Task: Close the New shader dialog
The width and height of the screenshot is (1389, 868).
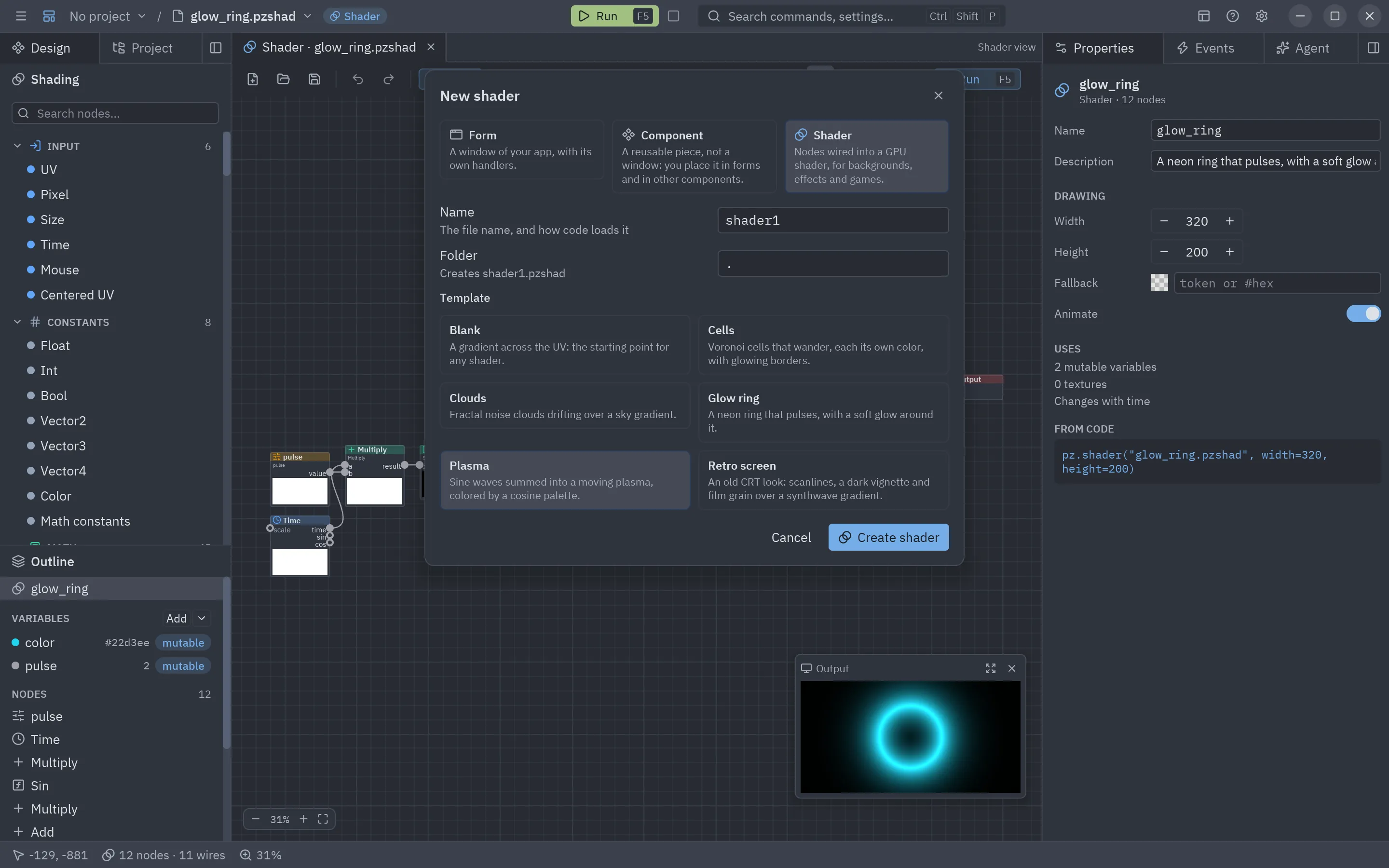Action: pyautogui.click(x=939, y=96)
